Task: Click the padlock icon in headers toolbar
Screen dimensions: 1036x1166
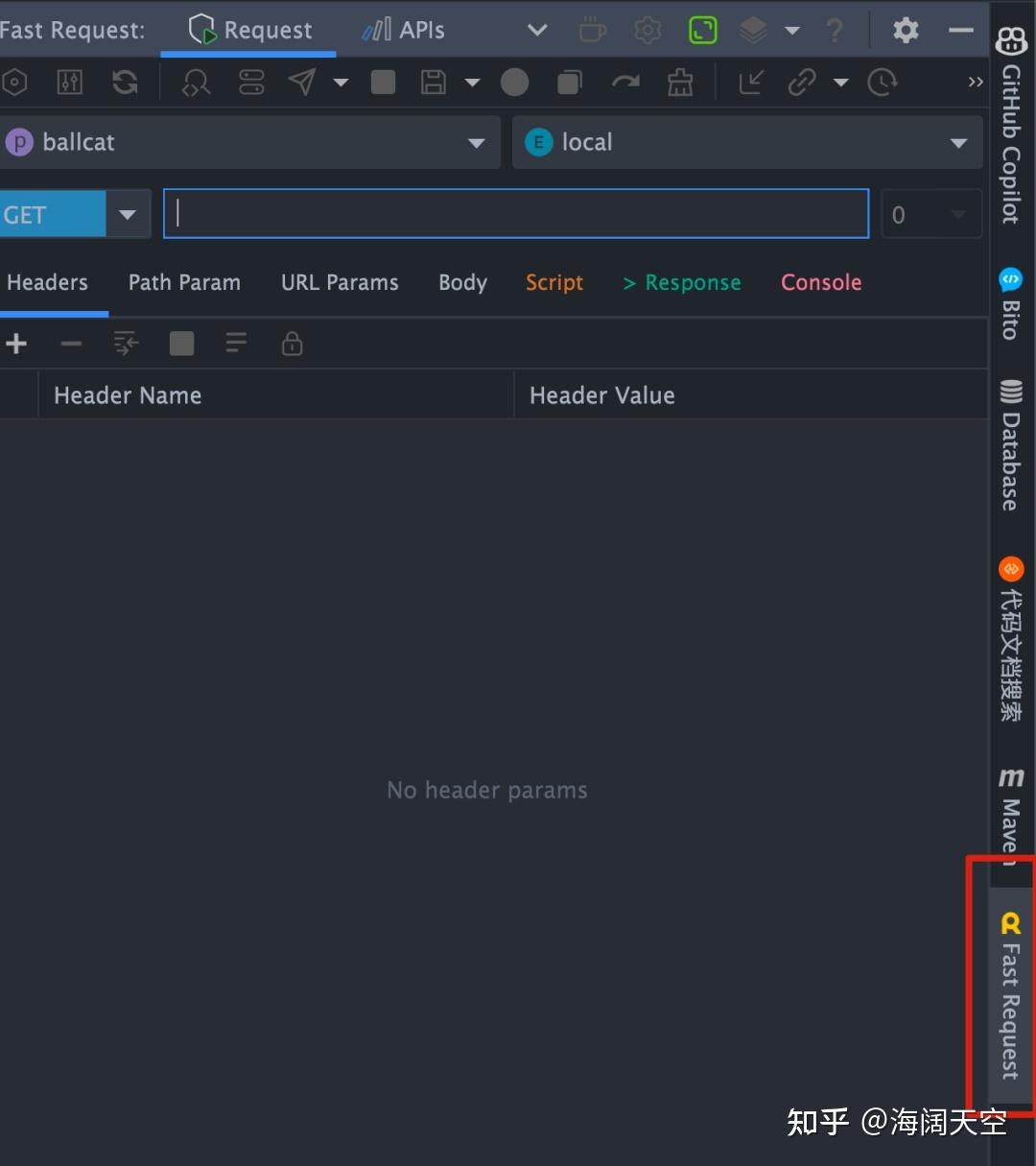Action: (292, 344)
